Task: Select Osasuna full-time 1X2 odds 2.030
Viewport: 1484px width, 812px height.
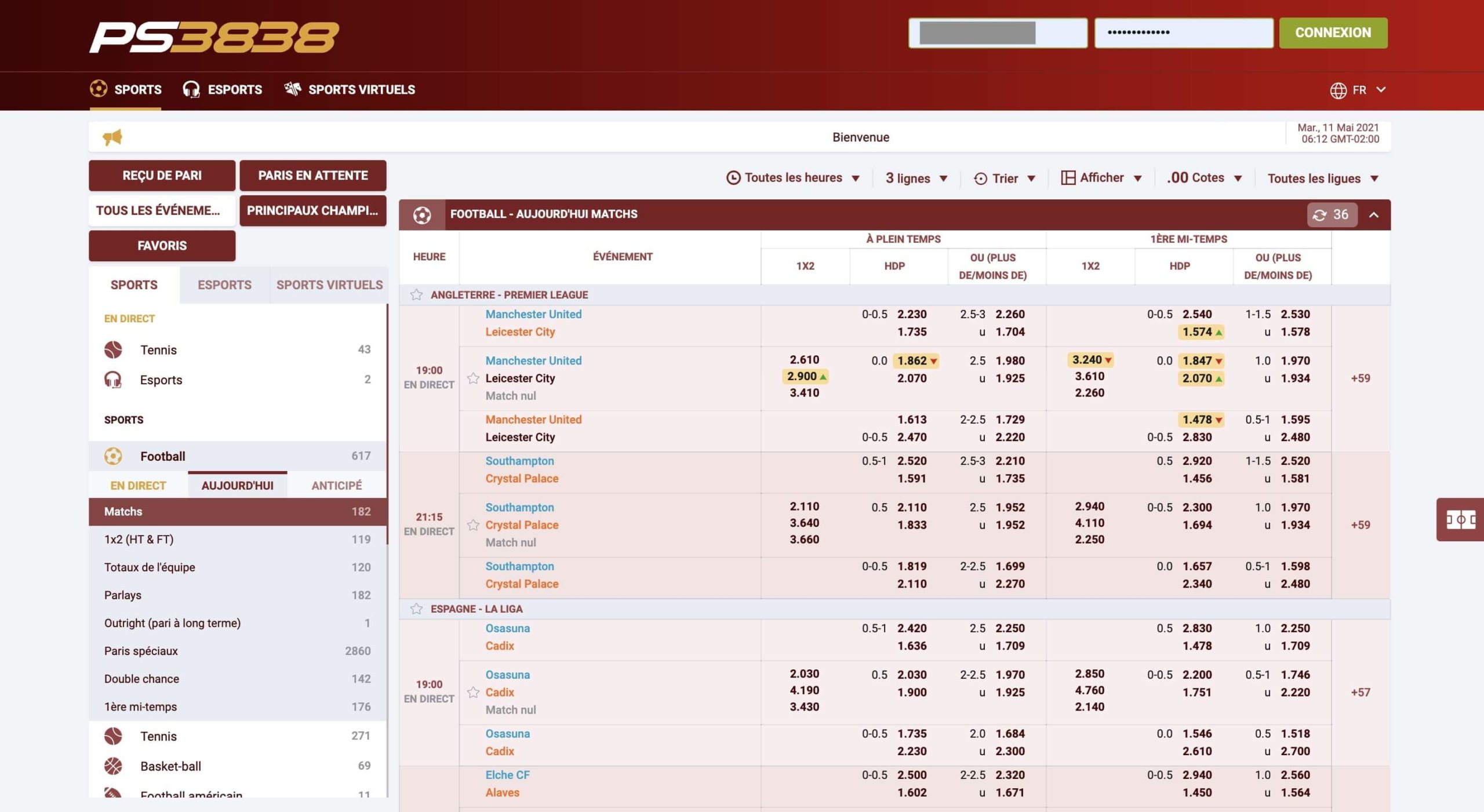Action: coord(805,673)
